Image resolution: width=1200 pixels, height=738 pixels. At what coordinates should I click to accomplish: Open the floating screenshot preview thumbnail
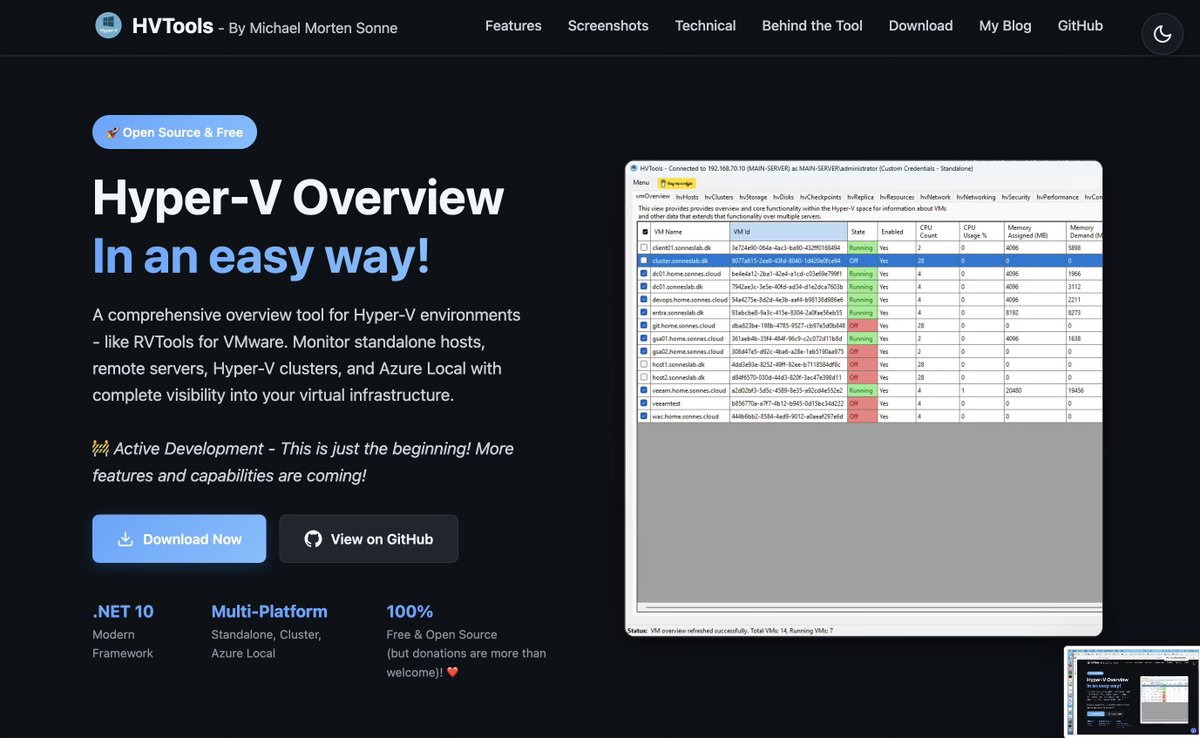tap(1132, 692)
